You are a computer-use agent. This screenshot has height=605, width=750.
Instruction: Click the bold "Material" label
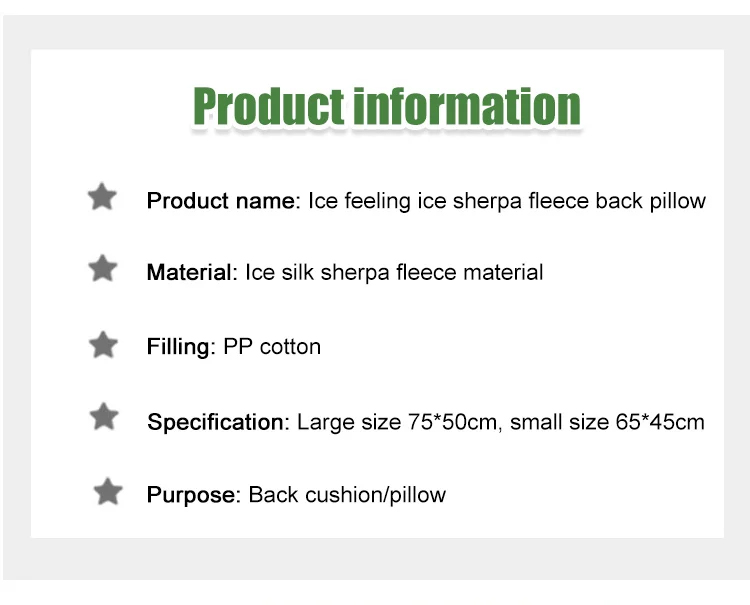point(191,272)
